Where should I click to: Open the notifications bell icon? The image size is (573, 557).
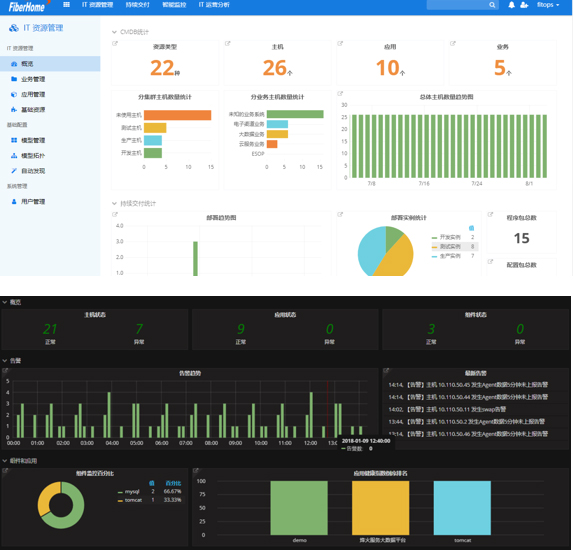click(512, 5)
